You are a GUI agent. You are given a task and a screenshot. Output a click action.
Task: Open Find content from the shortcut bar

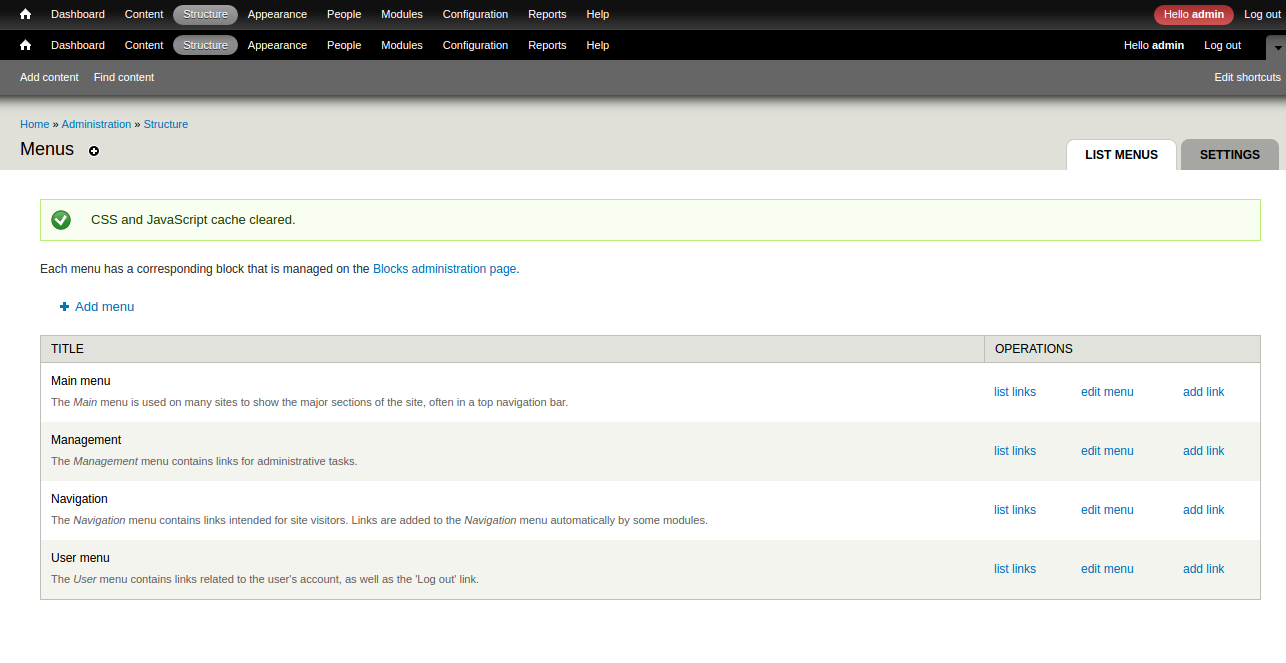click(123, 77)
